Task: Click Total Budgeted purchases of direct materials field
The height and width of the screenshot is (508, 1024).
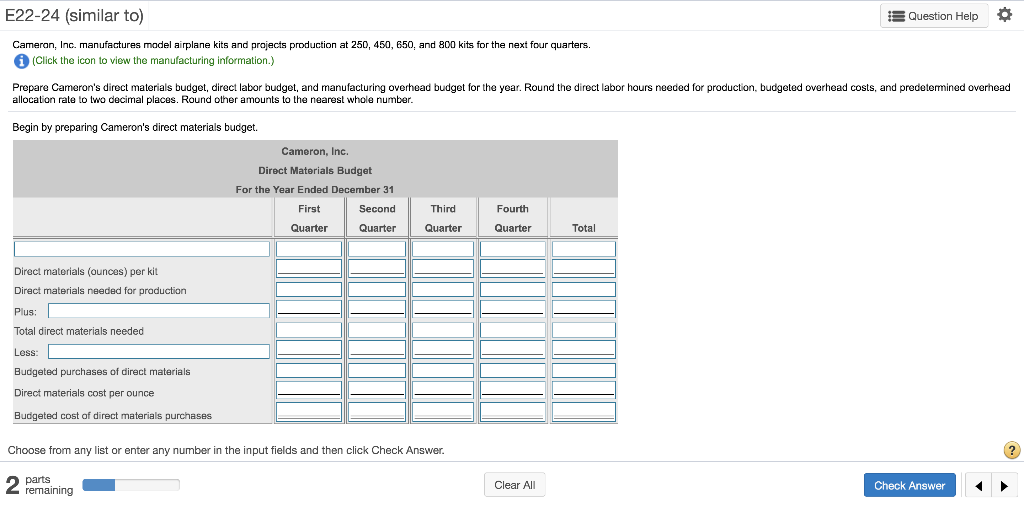Action: tap(583, 370)
